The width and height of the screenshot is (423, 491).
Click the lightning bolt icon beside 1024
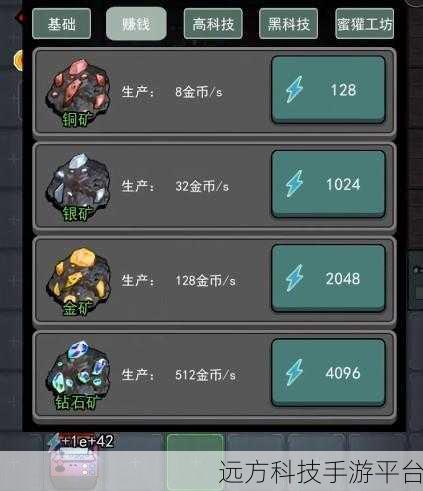coord(295,184)
